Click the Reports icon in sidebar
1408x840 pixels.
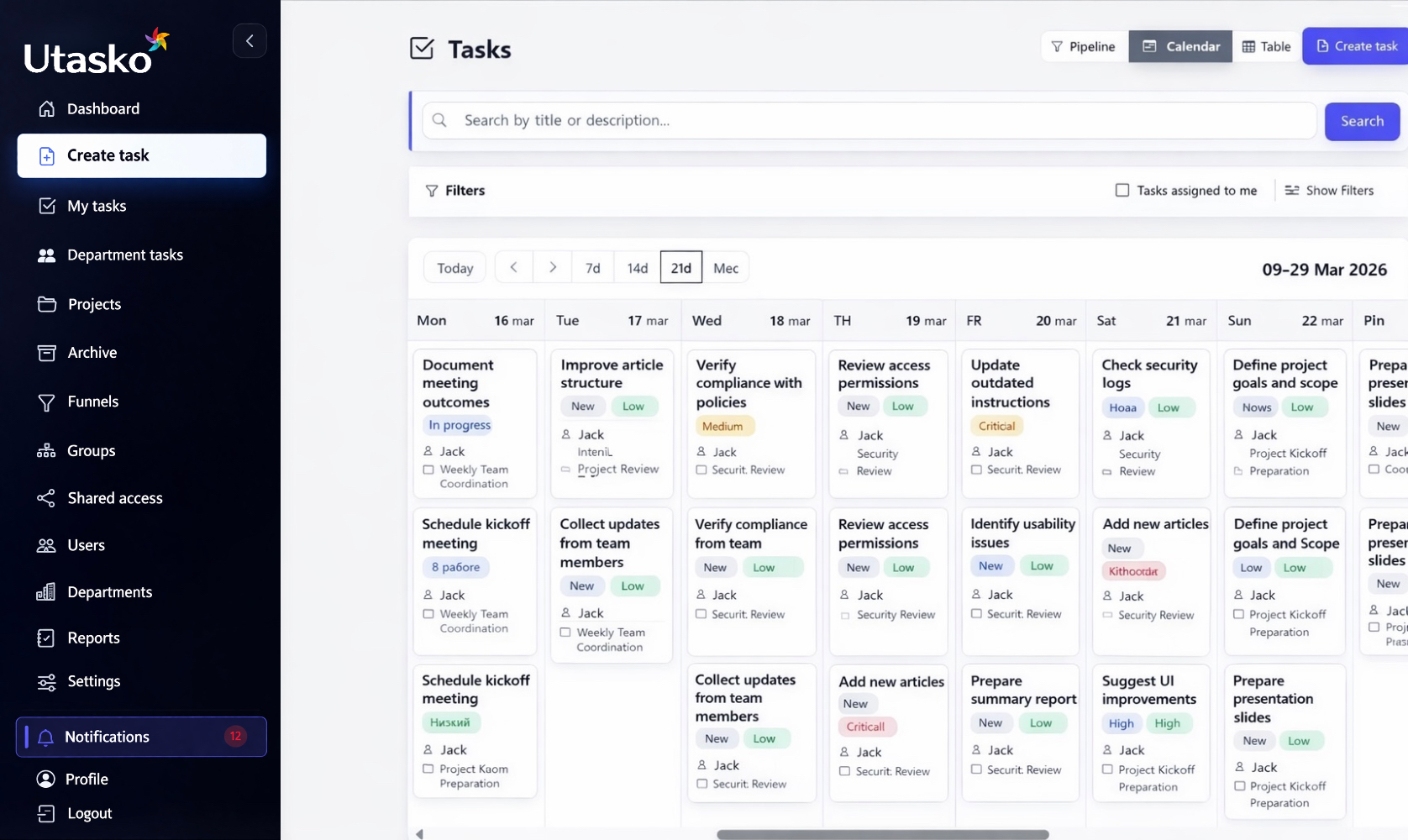point(46,638)
